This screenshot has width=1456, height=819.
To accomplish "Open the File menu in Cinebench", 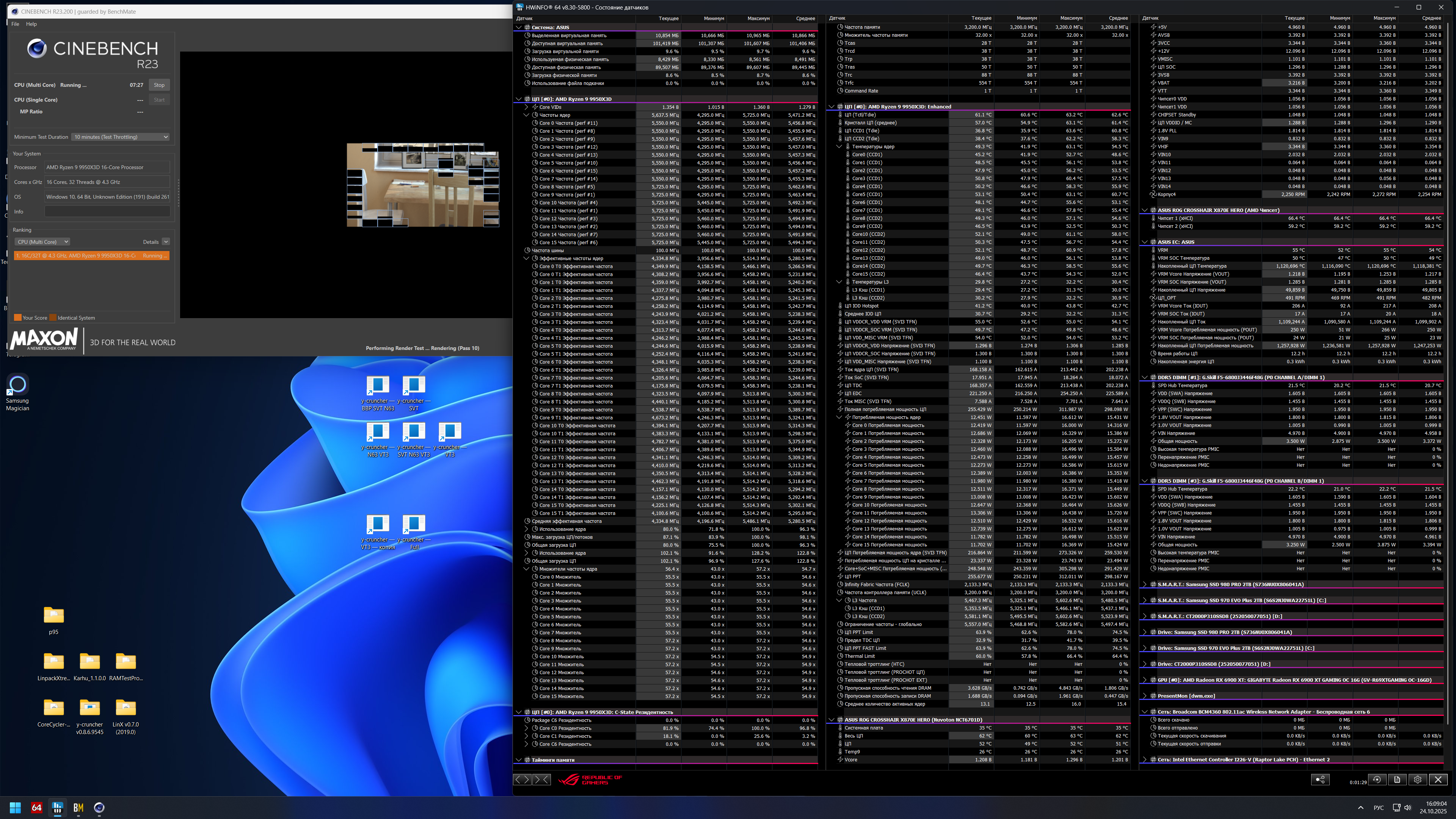I will [x=15, y=24].
